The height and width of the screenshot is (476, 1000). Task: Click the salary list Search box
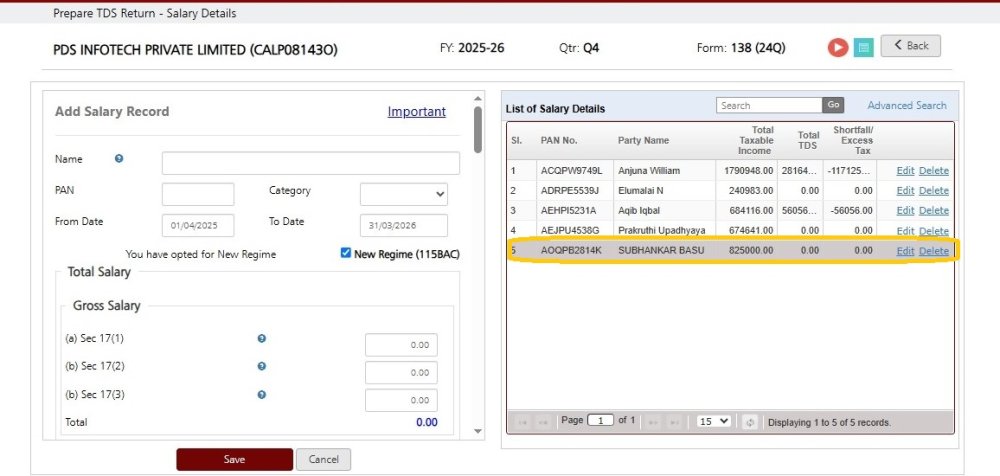tap(769, 105)
